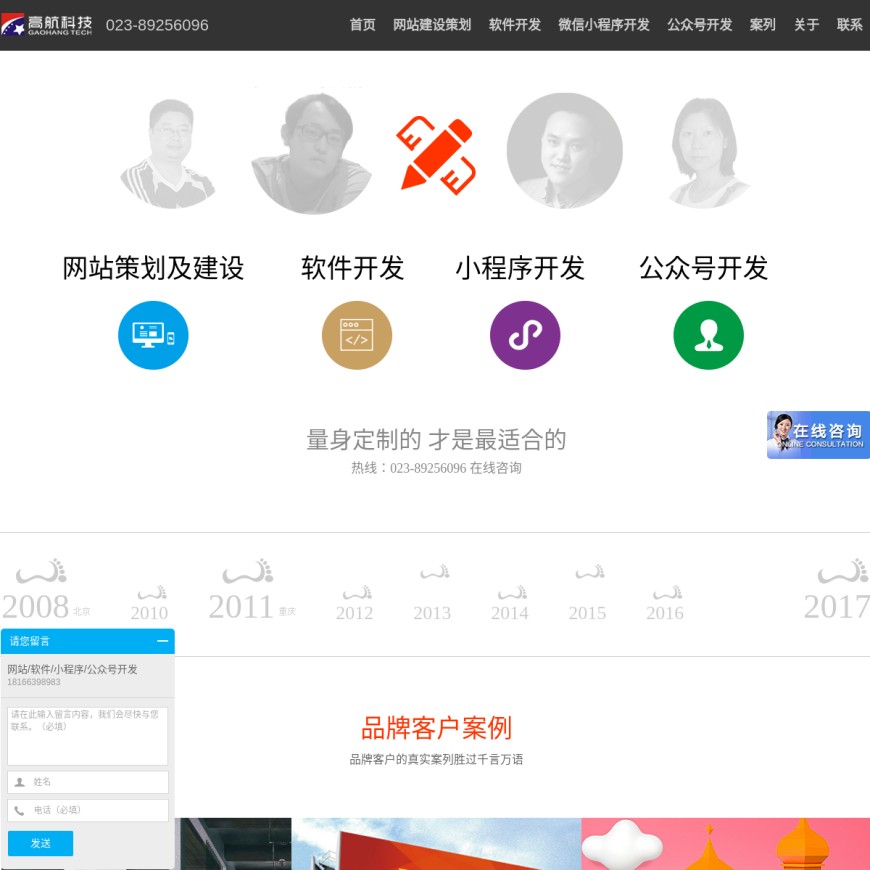This screenshot has height=870, width=870.
Task: Click the 公众号开发 large heading link
Action: 704,268
